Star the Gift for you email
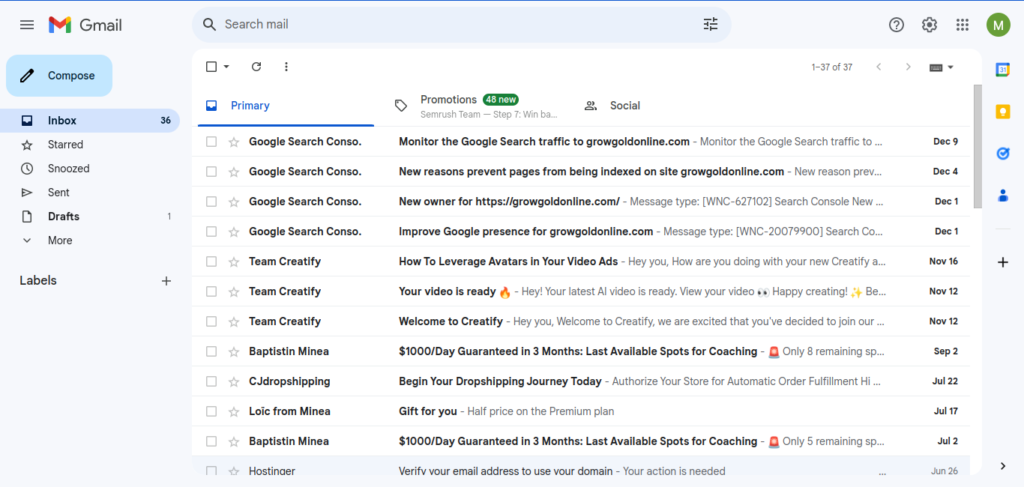 (x=234, y=411)
